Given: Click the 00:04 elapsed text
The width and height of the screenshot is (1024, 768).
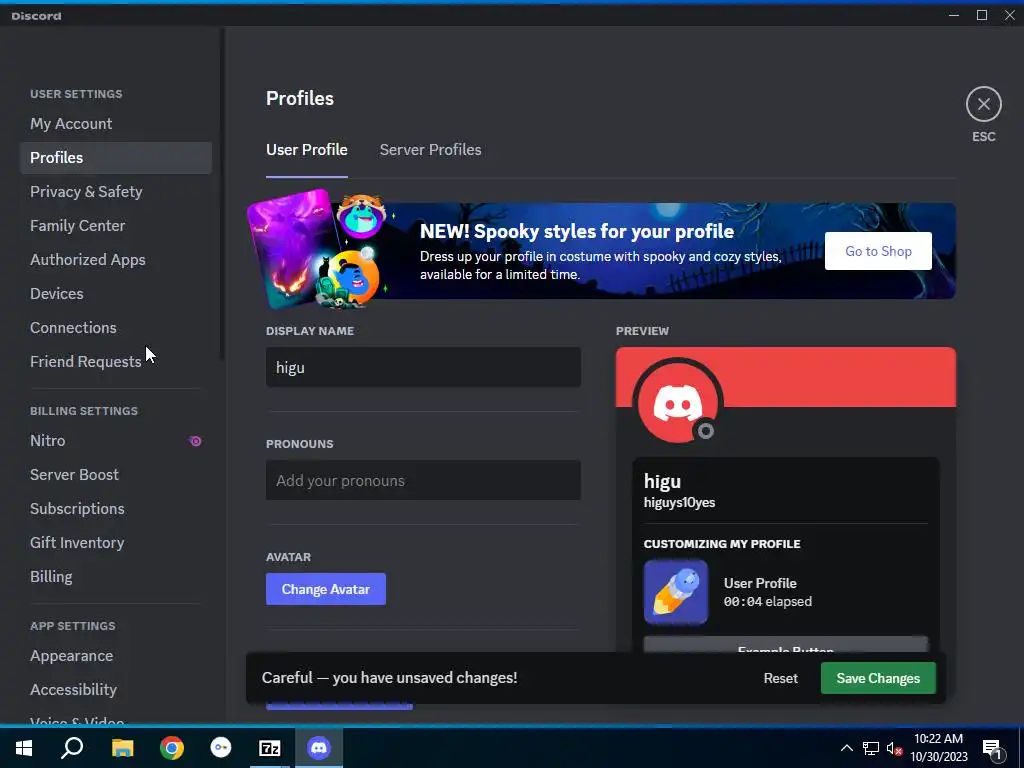Looking at the screenshot, I should coord(767,601).
